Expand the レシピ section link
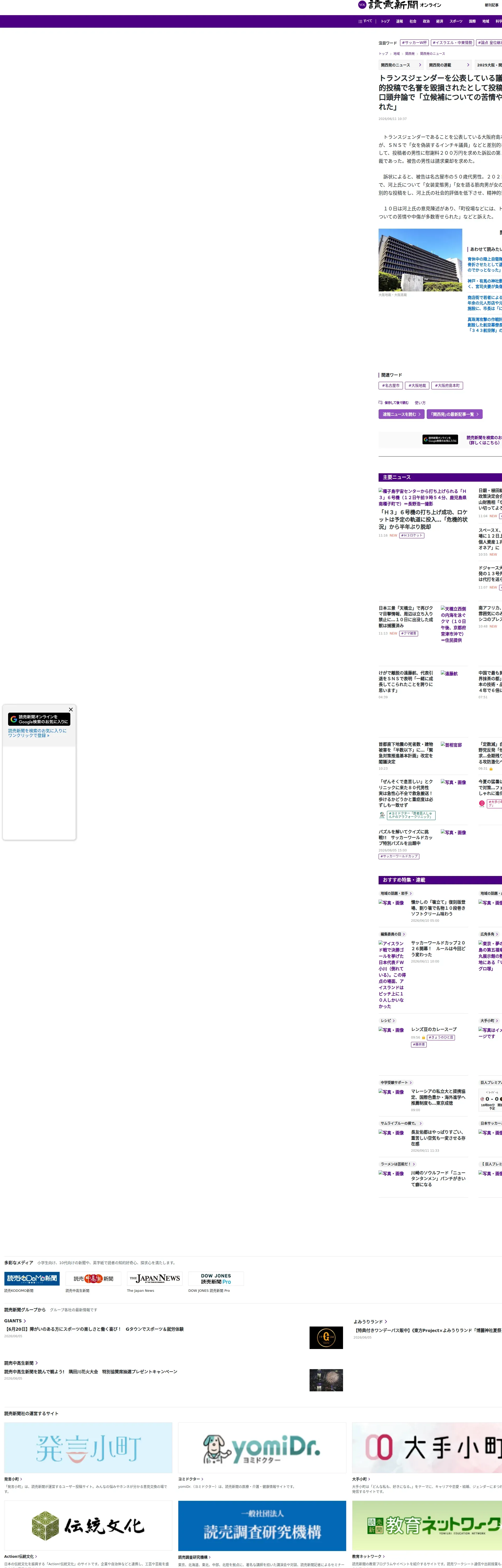Viewport: 502px width, 1568px height. coord(387,1021)
